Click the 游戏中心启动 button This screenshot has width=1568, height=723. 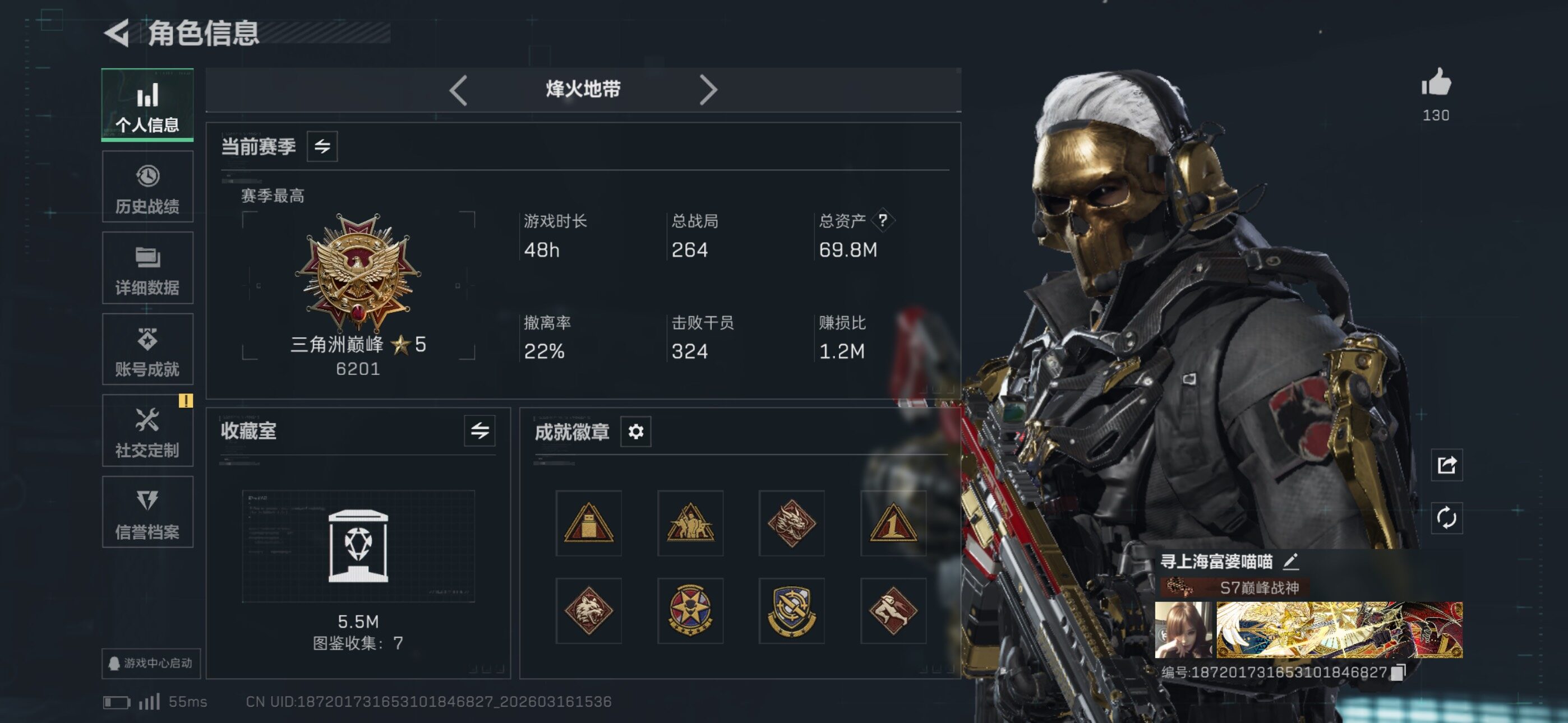click(x=151, y=662)
